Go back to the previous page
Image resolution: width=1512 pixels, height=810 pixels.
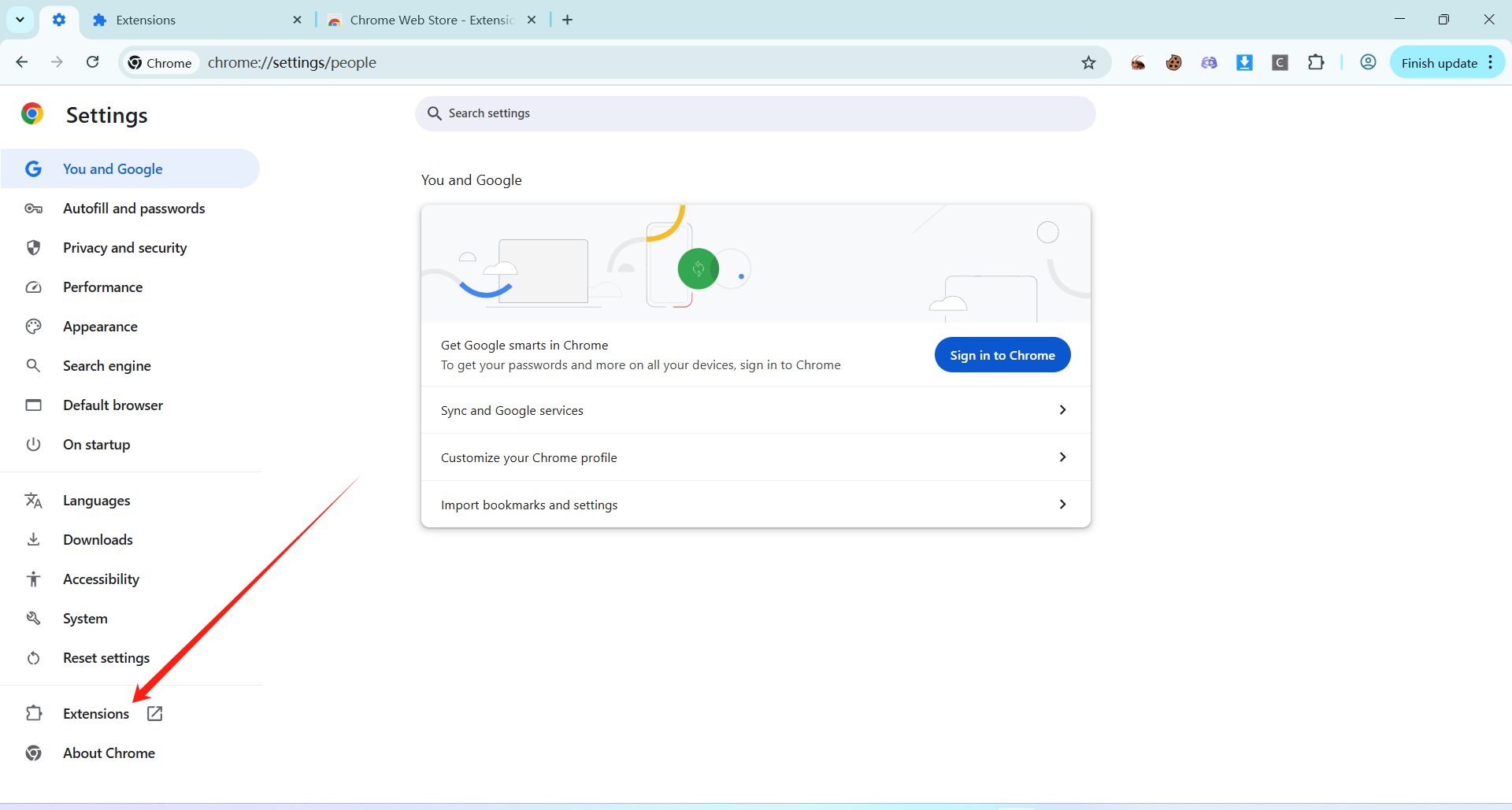coord(22,62)
